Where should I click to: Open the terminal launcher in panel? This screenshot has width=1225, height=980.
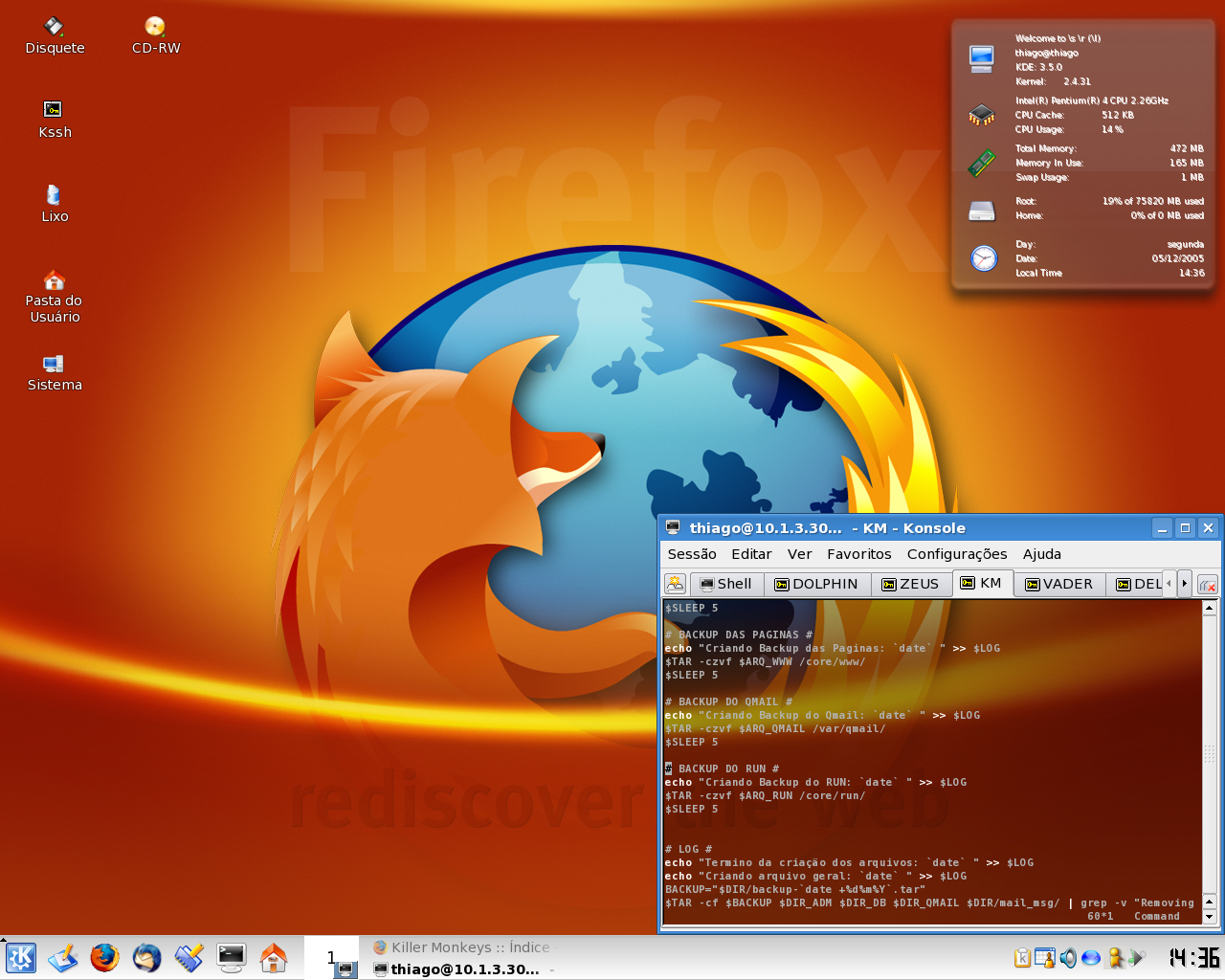click(x=231, y=958)
